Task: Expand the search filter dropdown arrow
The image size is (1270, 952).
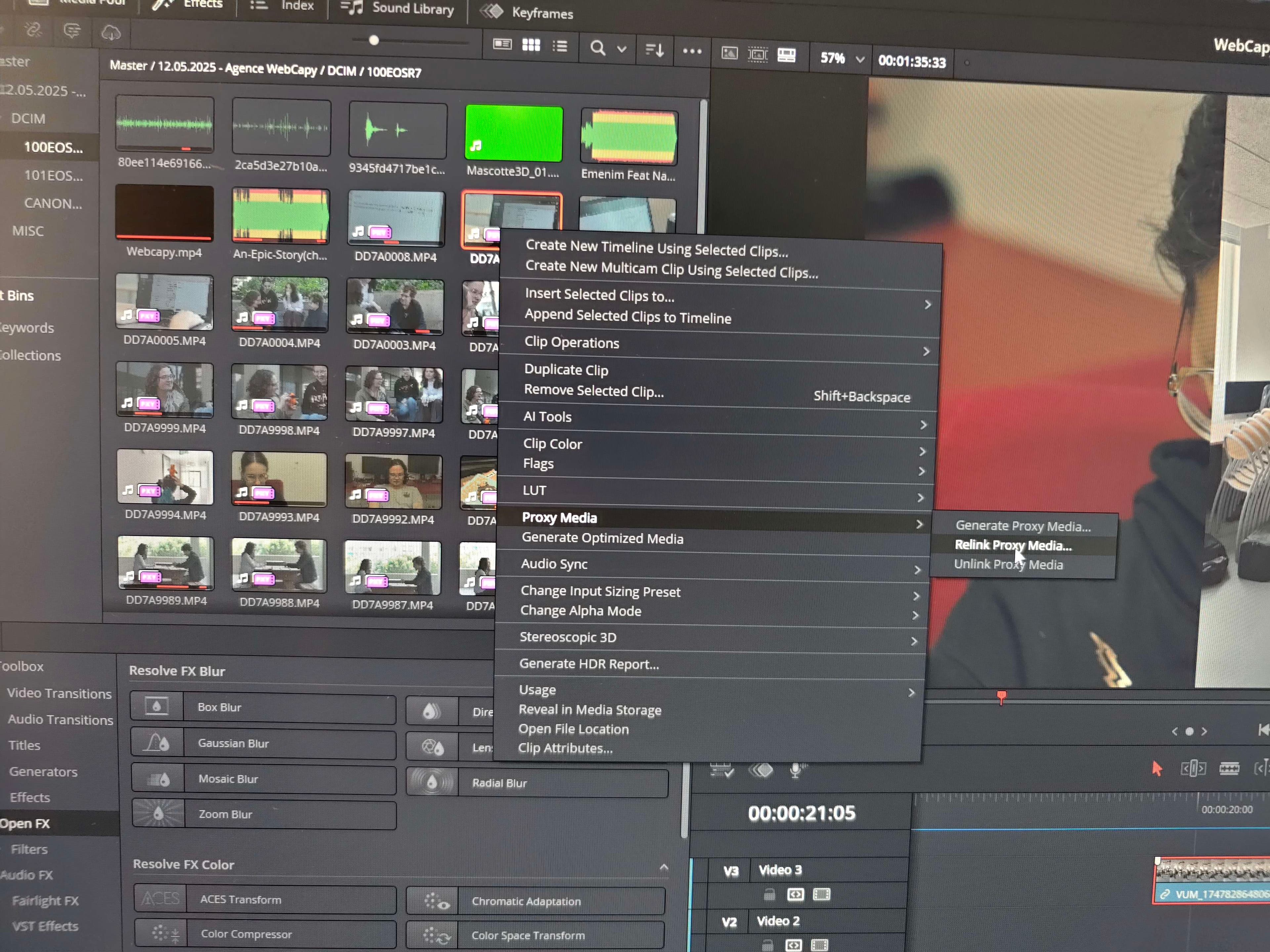Action: click(x=622, y=49)
